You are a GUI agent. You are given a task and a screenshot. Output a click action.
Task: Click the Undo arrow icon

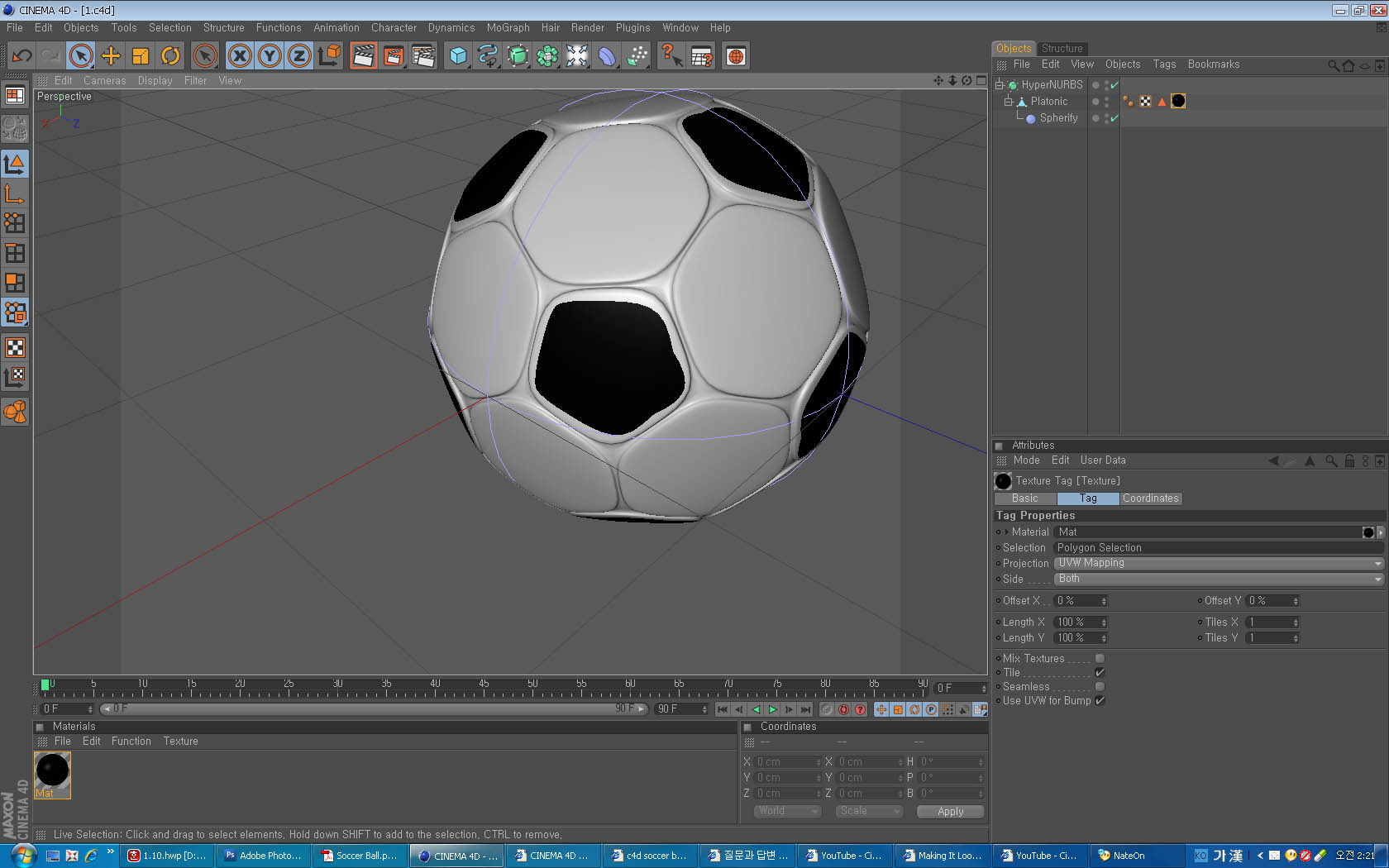(22, 56)
